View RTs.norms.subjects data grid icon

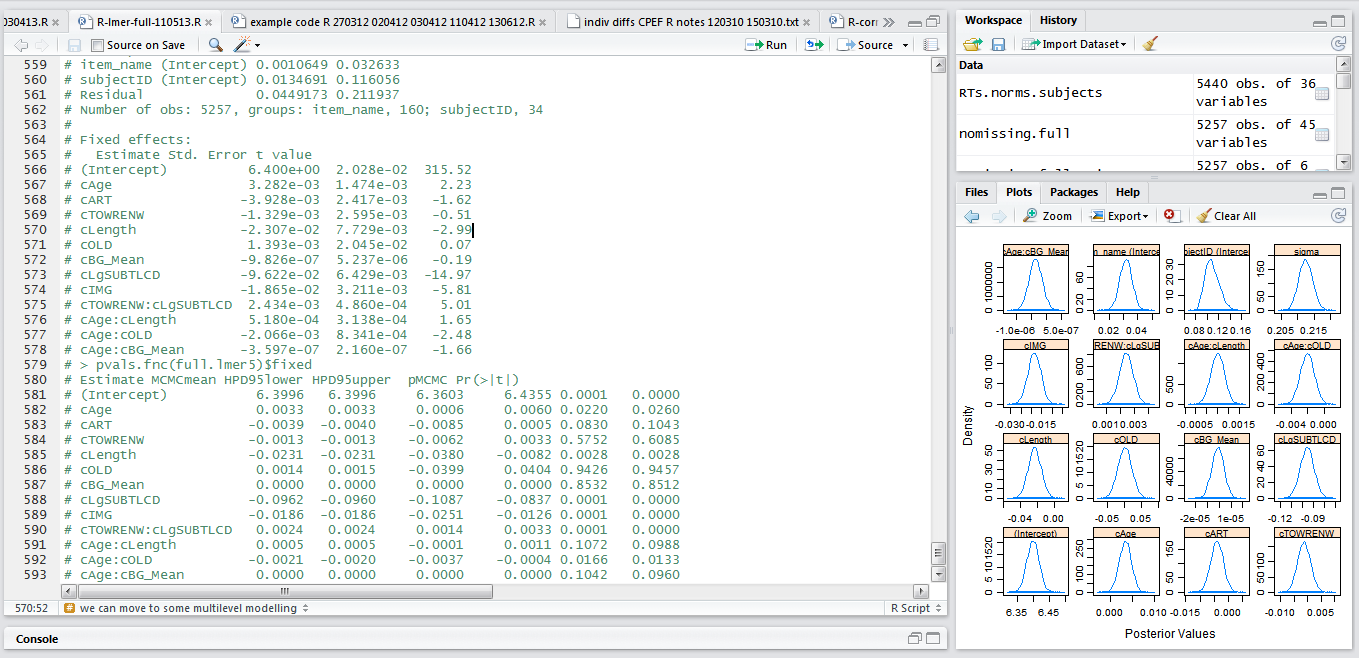coord(1321,93)
